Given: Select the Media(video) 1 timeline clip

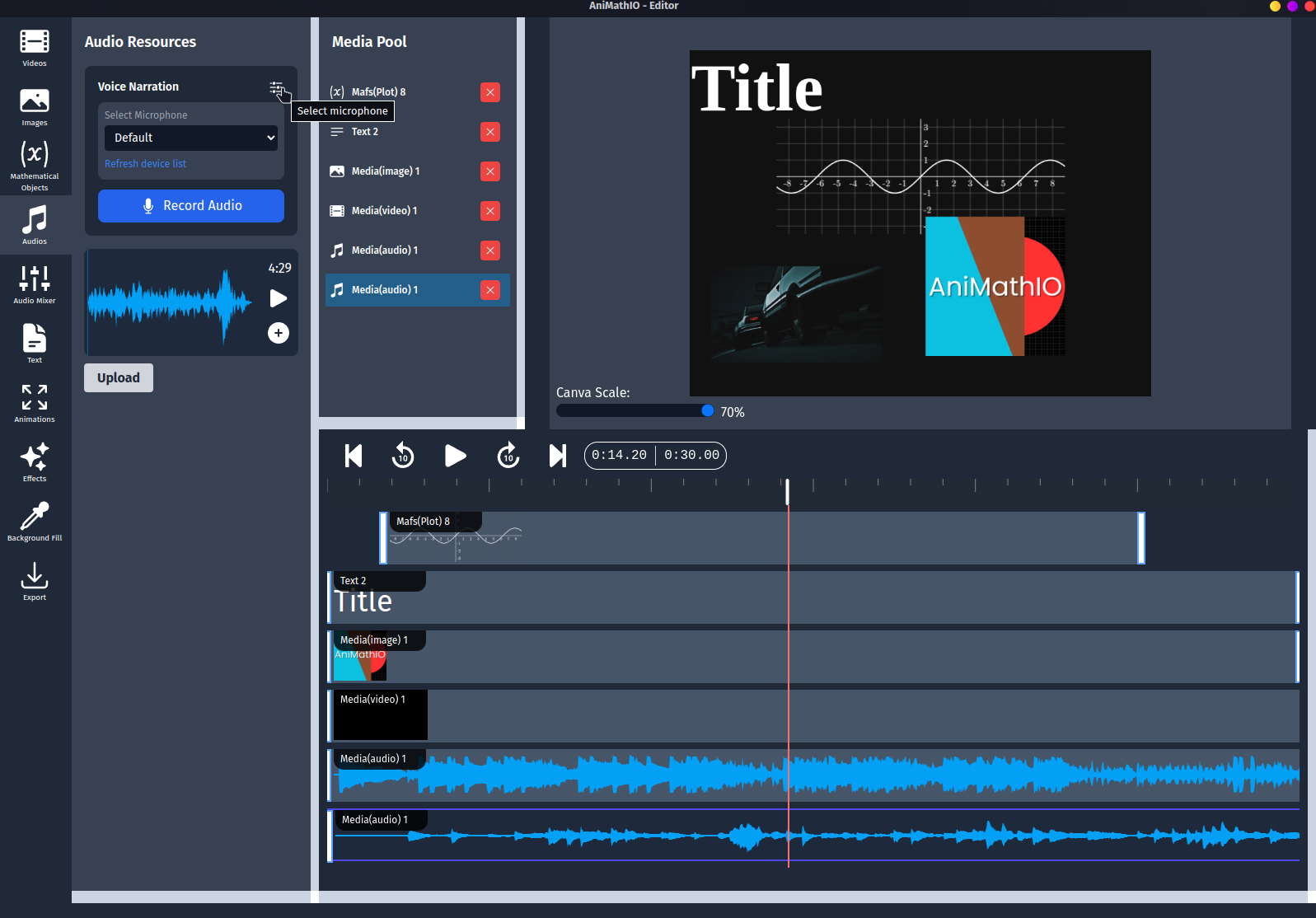Looking at the screenshot, I should pos(813,716).
